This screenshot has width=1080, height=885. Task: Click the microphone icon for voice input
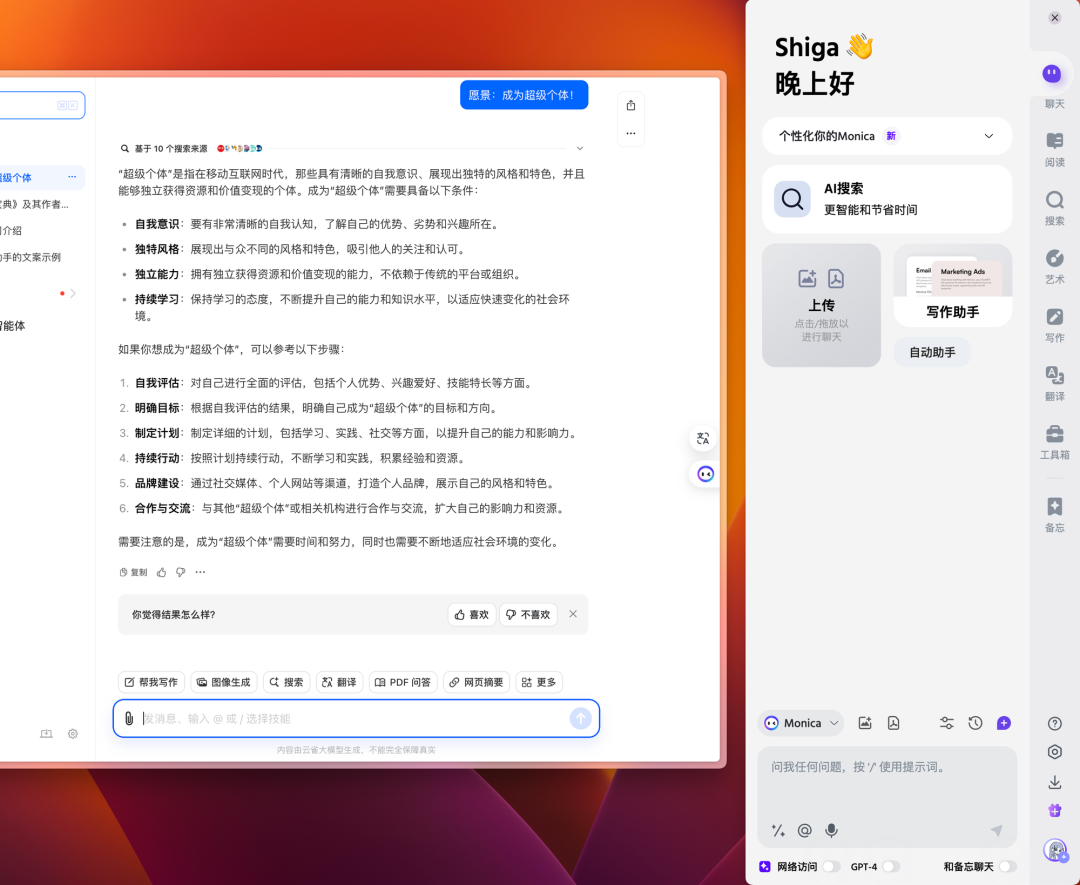pos(831,831)
